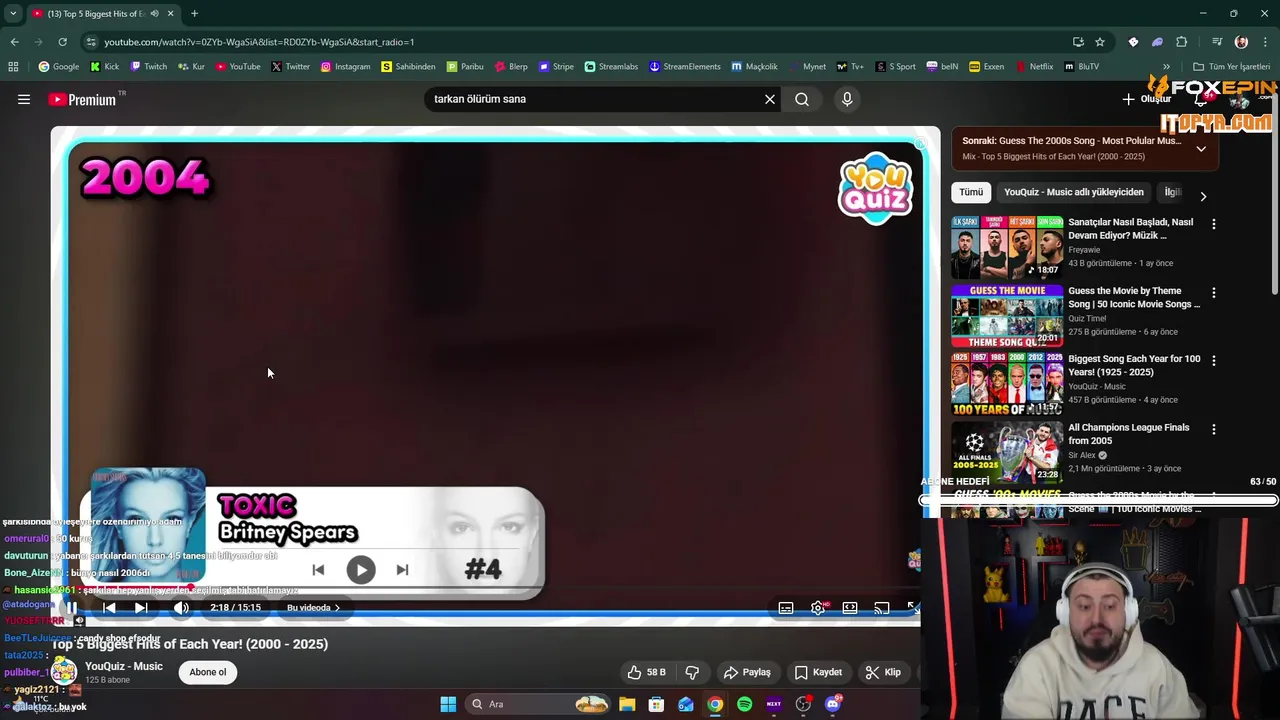Open the Oluştur create button
This screenshot has height=720, width=1280.
(x=1146, y=99)
